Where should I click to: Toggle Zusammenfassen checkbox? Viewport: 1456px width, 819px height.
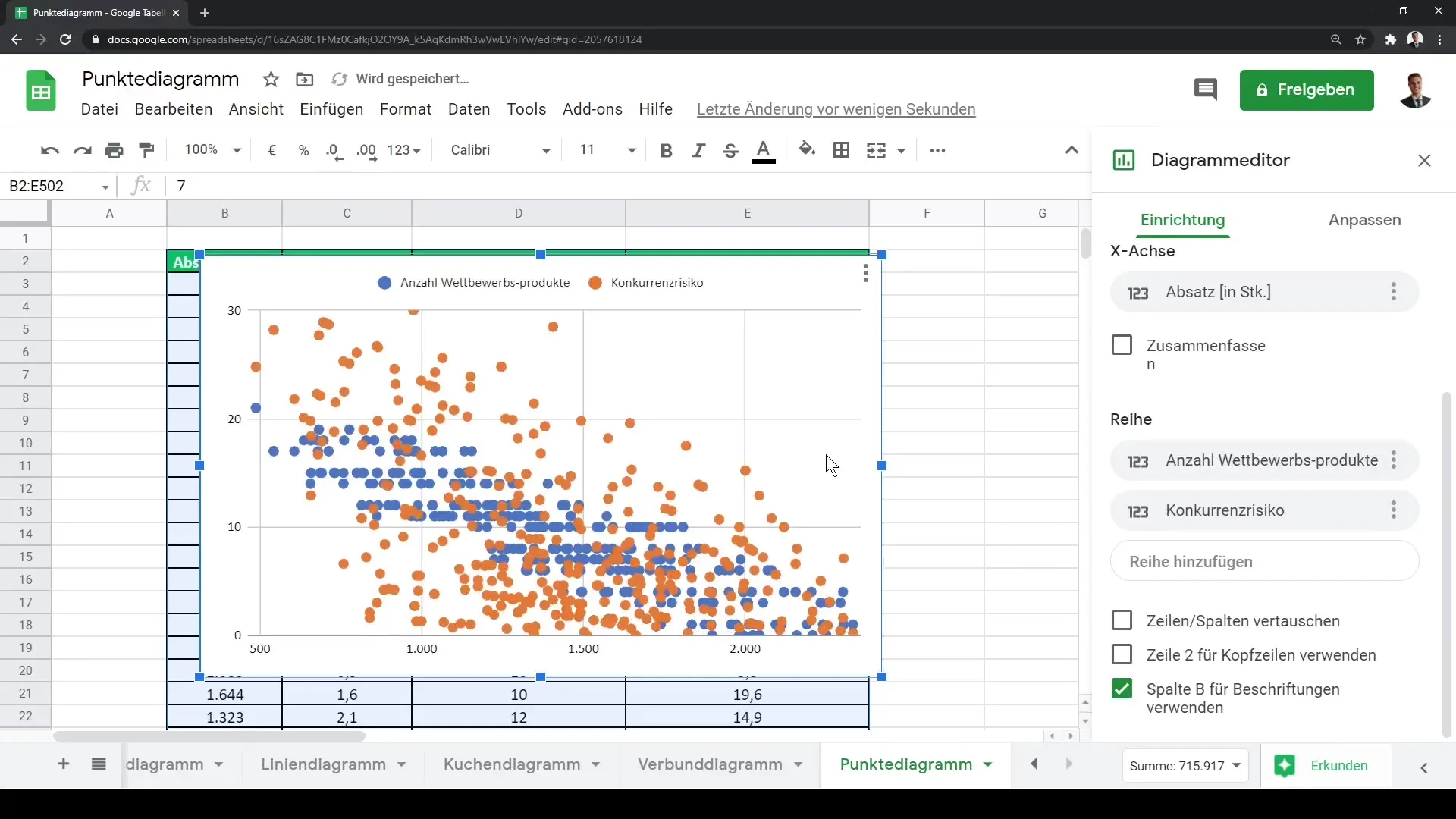pos(1122,345)
